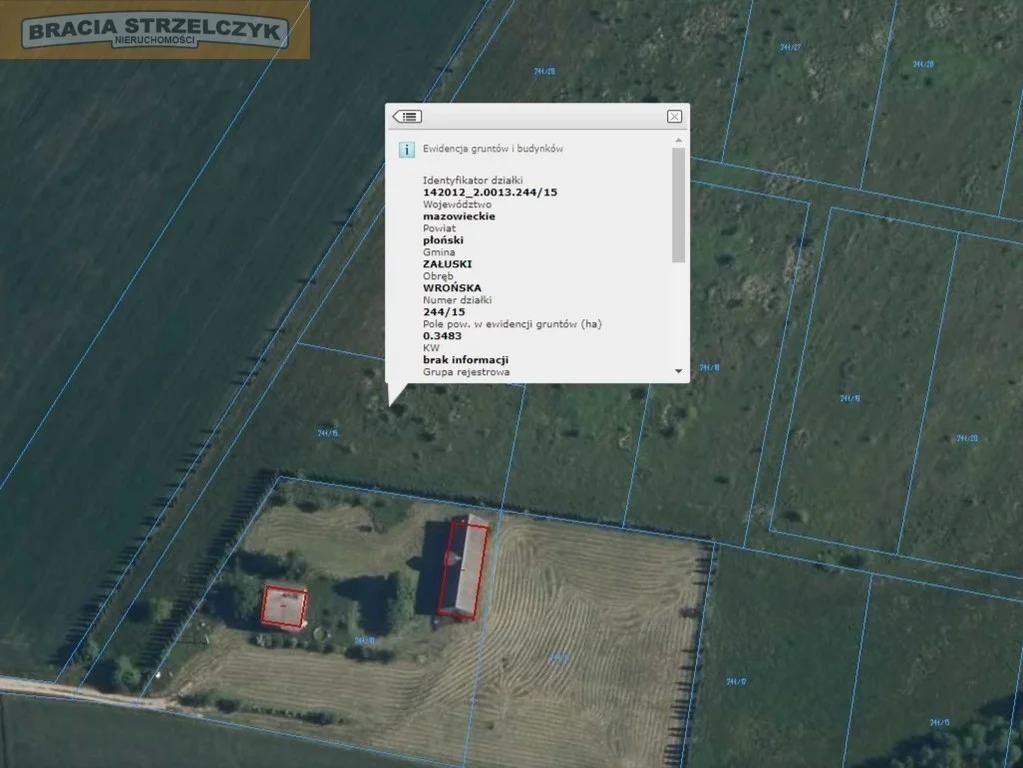
Task: Click the small red-outlined square building
Action: [x=283, y=606]
